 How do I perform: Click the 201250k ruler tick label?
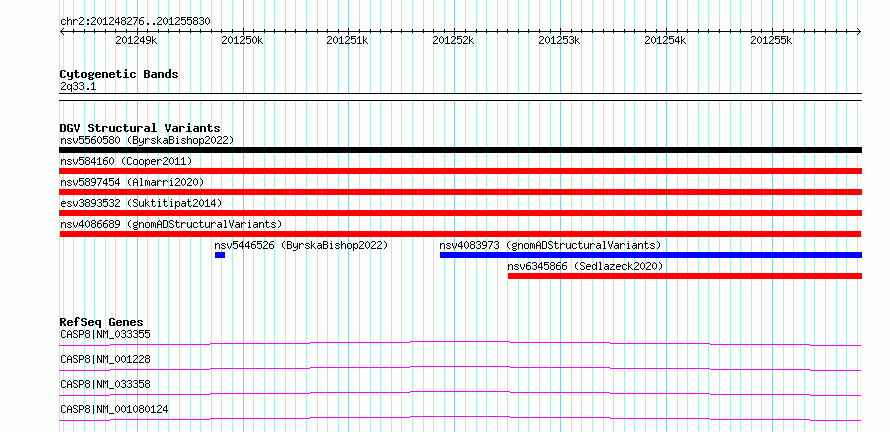click(242, 40)
